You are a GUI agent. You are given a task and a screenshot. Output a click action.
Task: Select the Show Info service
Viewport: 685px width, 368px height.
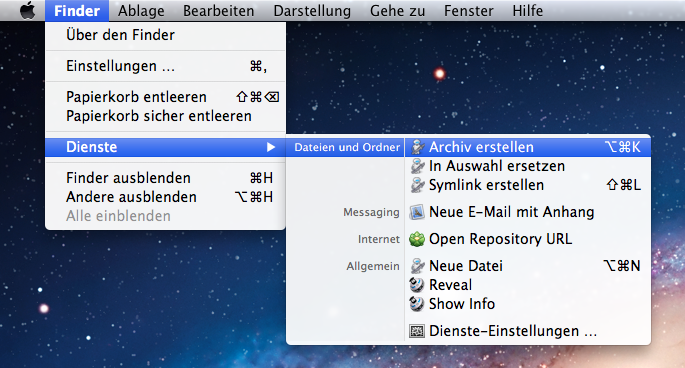point(528,304)
